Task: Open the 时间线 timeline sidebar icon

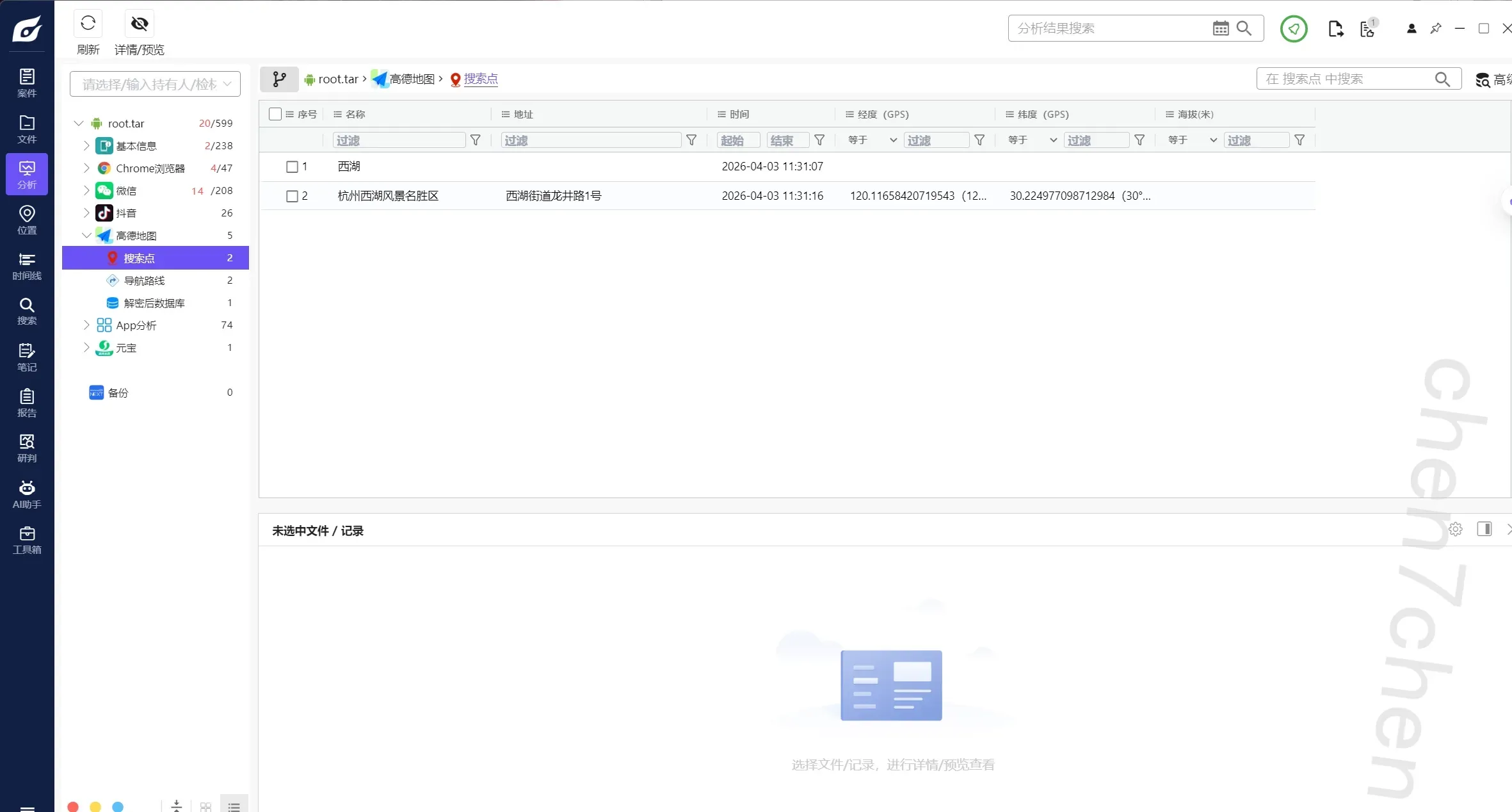Action: pos(27,265)
